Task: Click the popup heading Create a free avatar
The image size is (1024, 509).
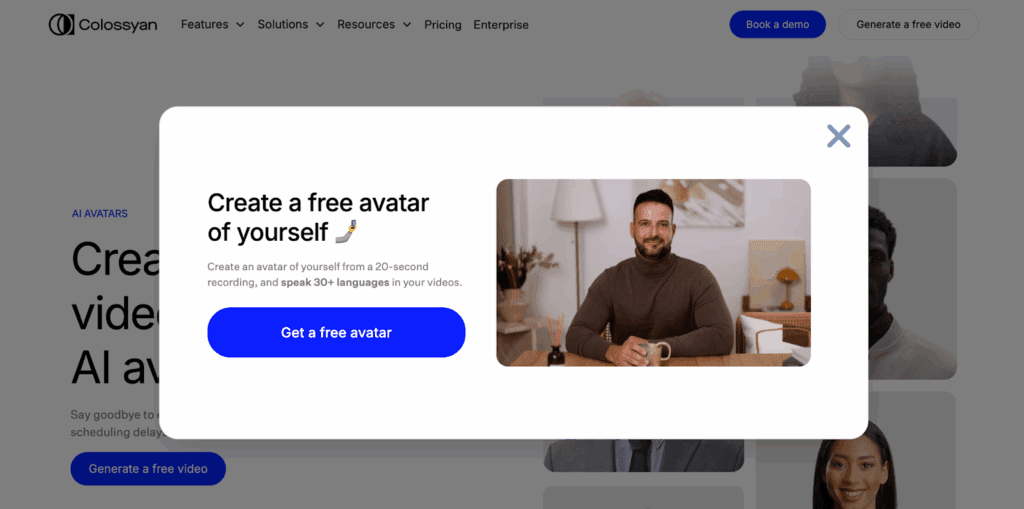Action: (318, 203)
